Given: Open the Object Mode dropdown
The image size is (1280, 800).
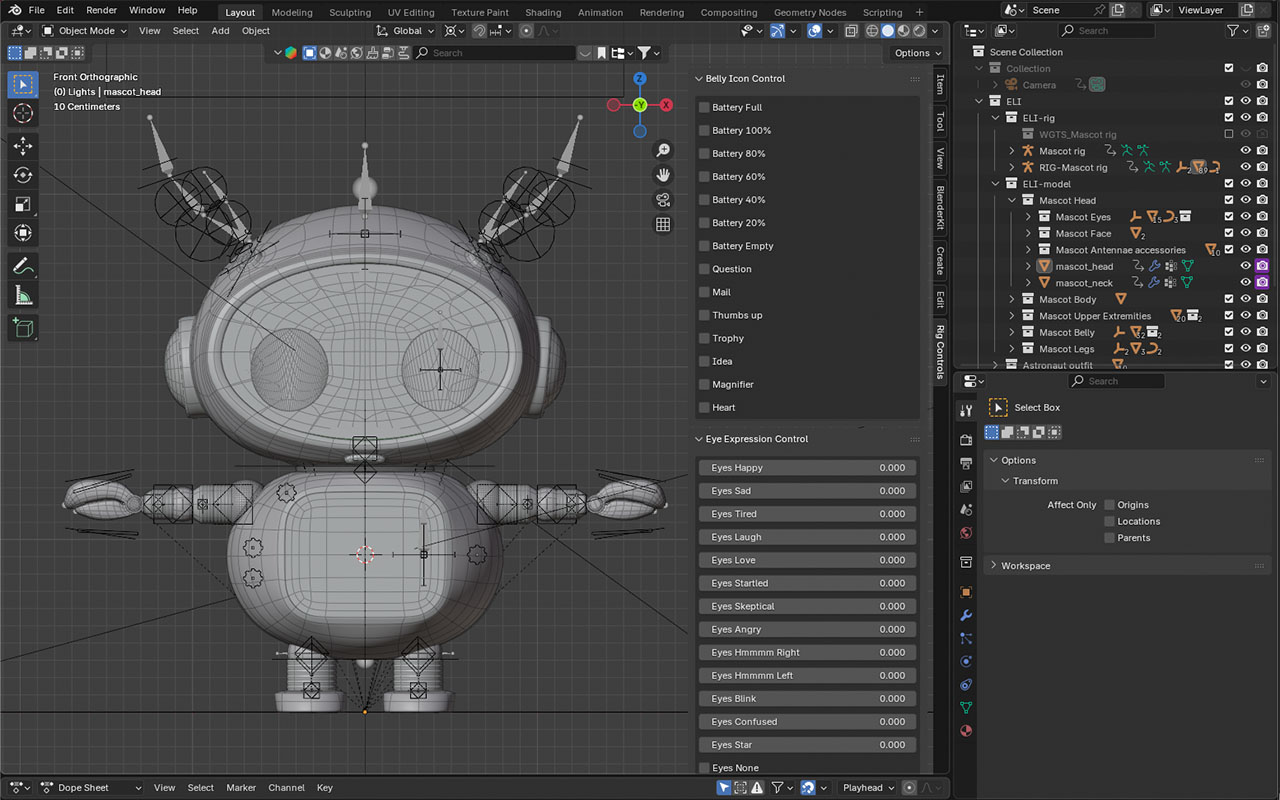Looking at the screenshot, I should coord(85,31).
